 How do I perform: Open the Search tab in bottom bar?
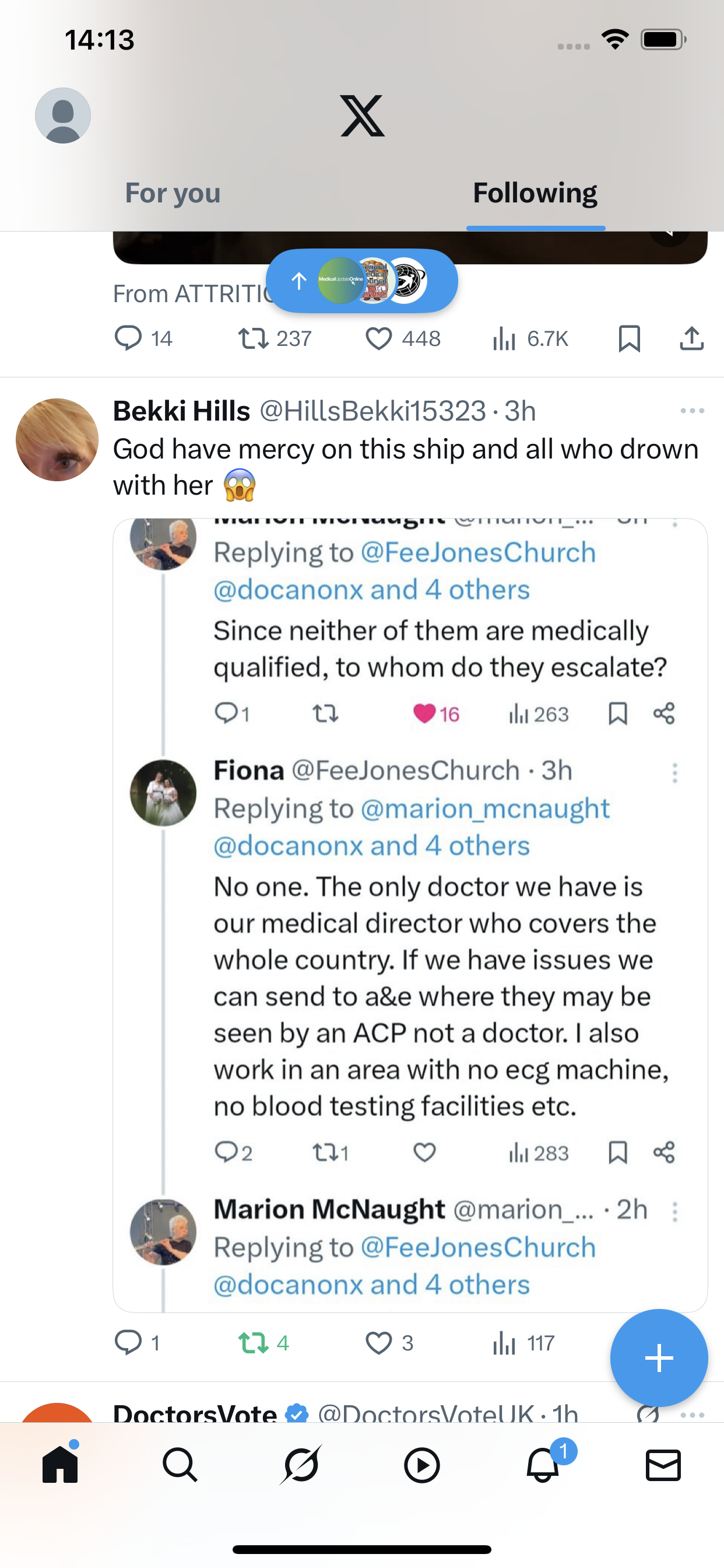coord(180,1465)
